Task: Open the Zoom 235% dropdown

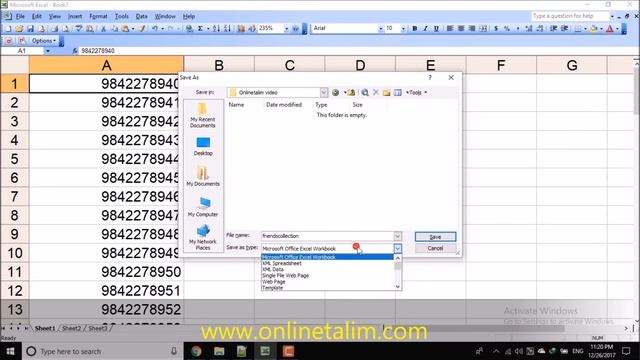Action: (x=287, y=29)
